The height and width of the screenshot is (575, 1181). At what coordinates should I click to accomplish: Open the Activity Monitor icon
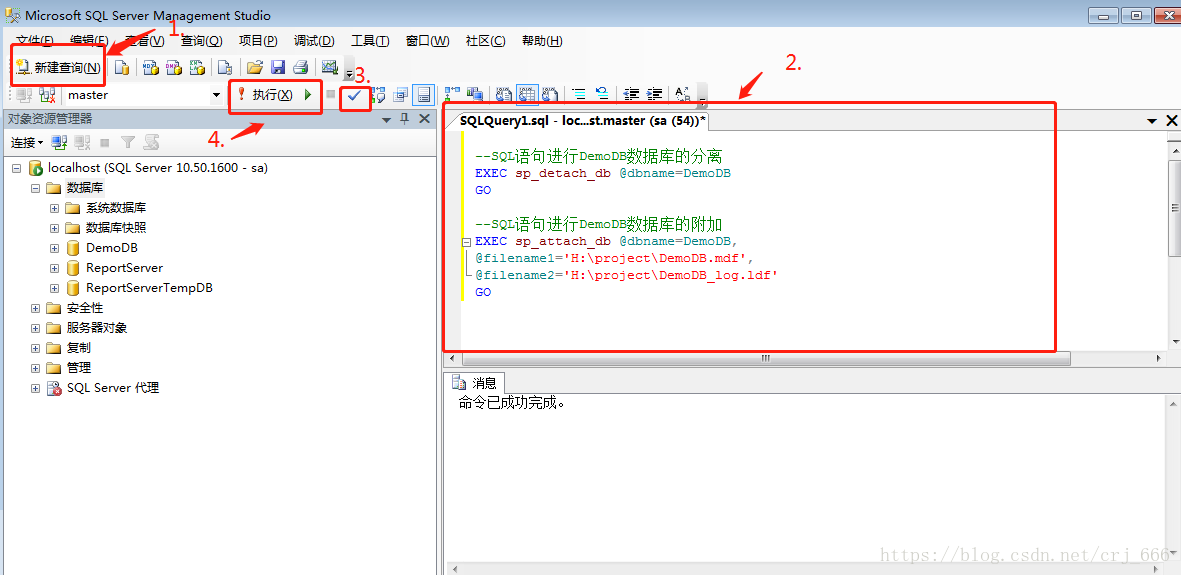click(x=329, y=67)
